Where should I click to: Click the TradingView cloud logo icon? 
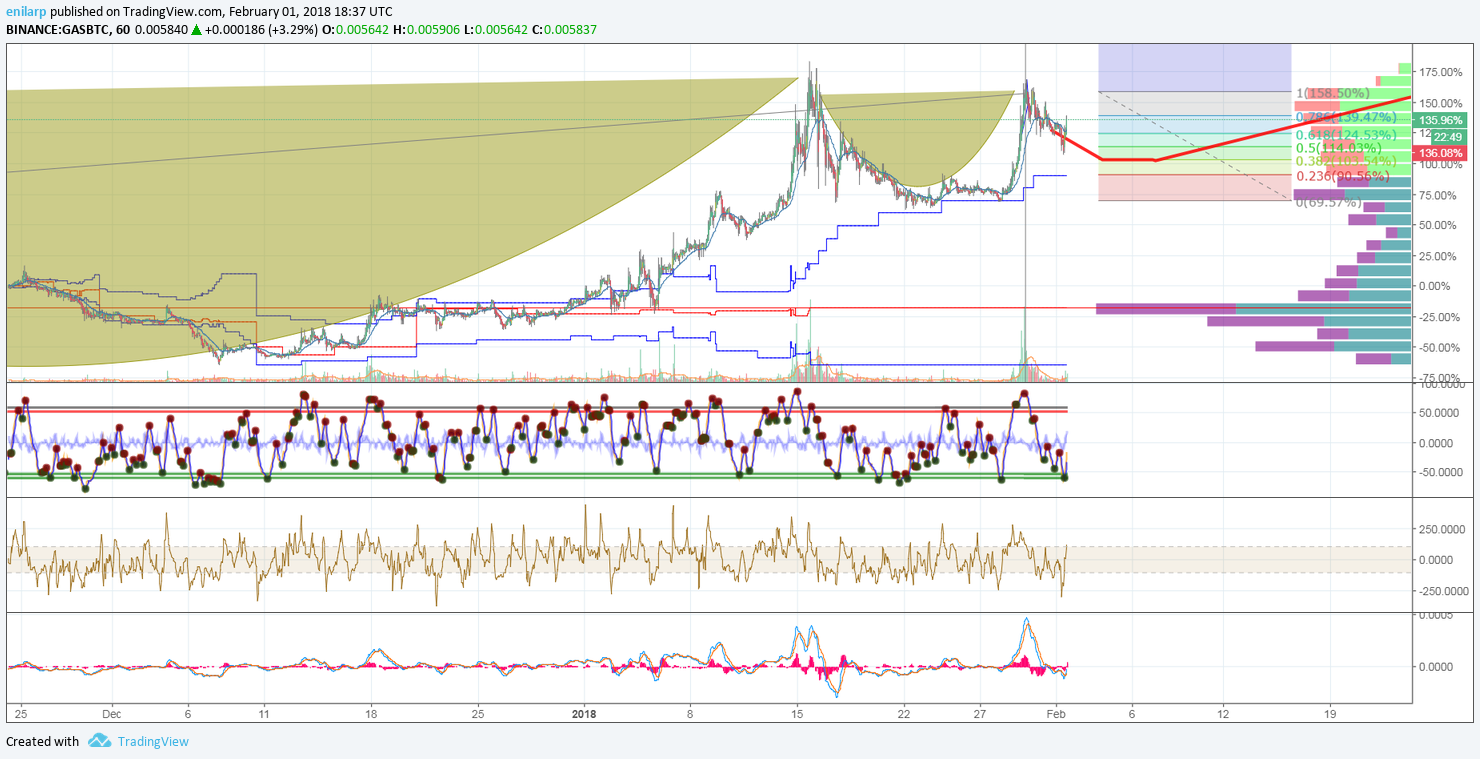(x=99, y=741)
